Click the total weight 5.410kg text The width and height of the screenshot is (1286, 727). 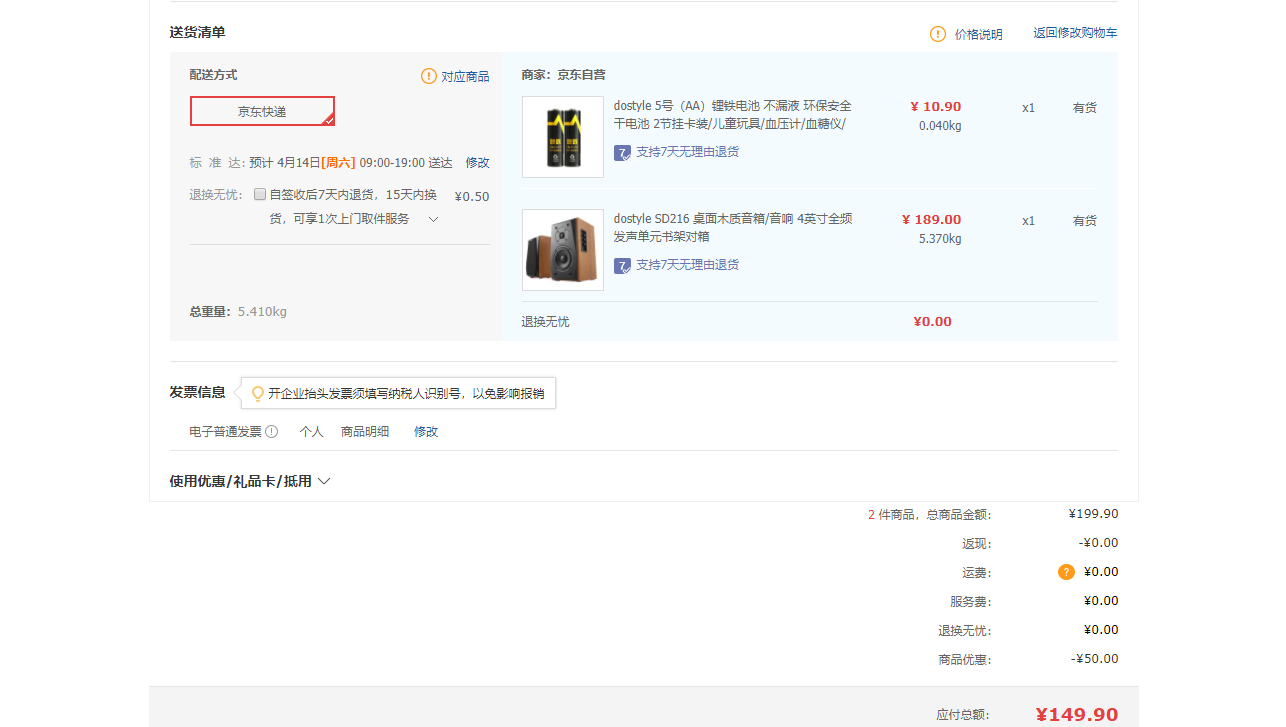(x=262, y=312)
